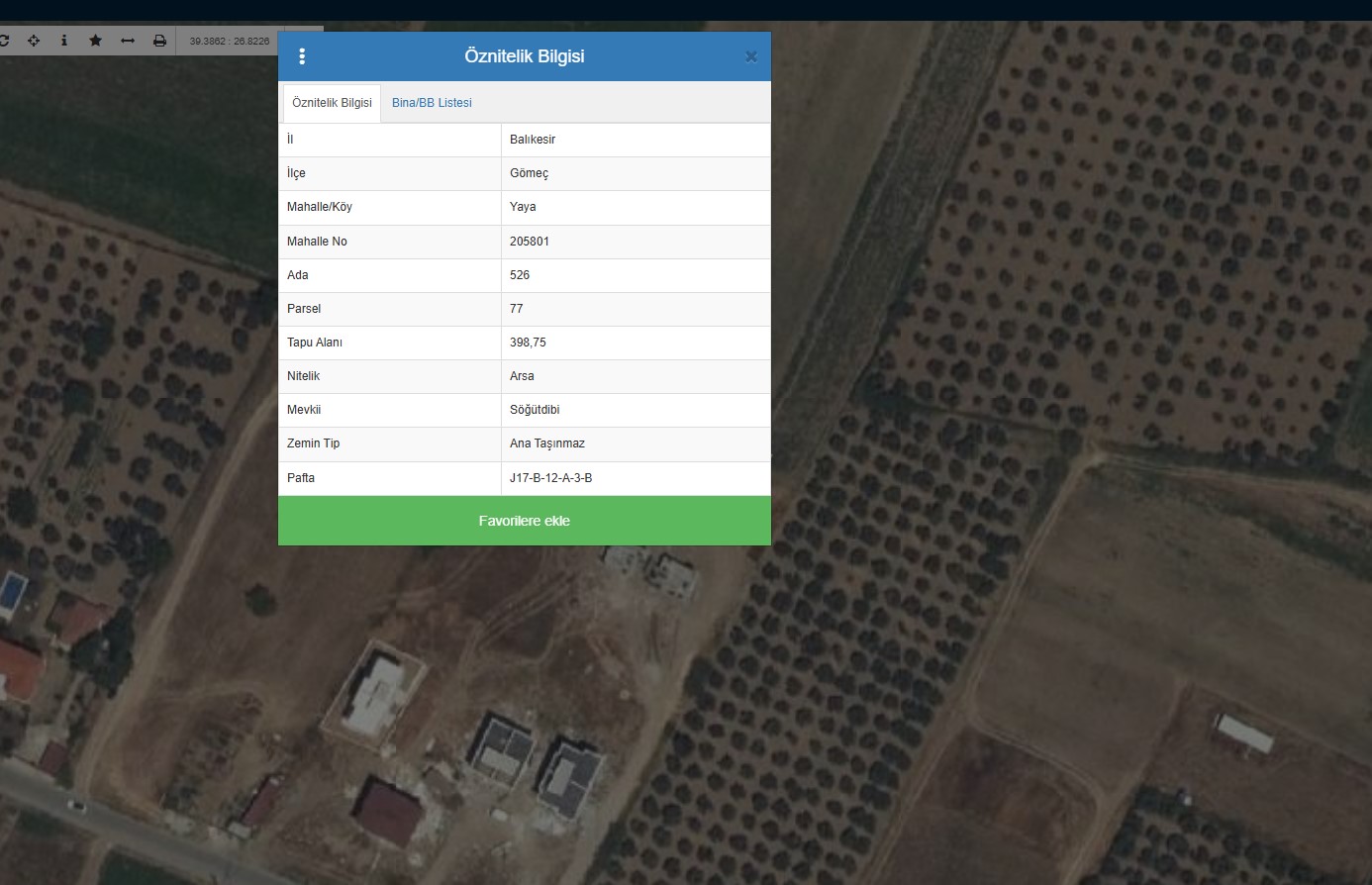Image resolution: width=1372 pixels, height=885 pixels.
Task: Click the Pafta value J17-B-12-A-3-B
Action: (550, 478)
